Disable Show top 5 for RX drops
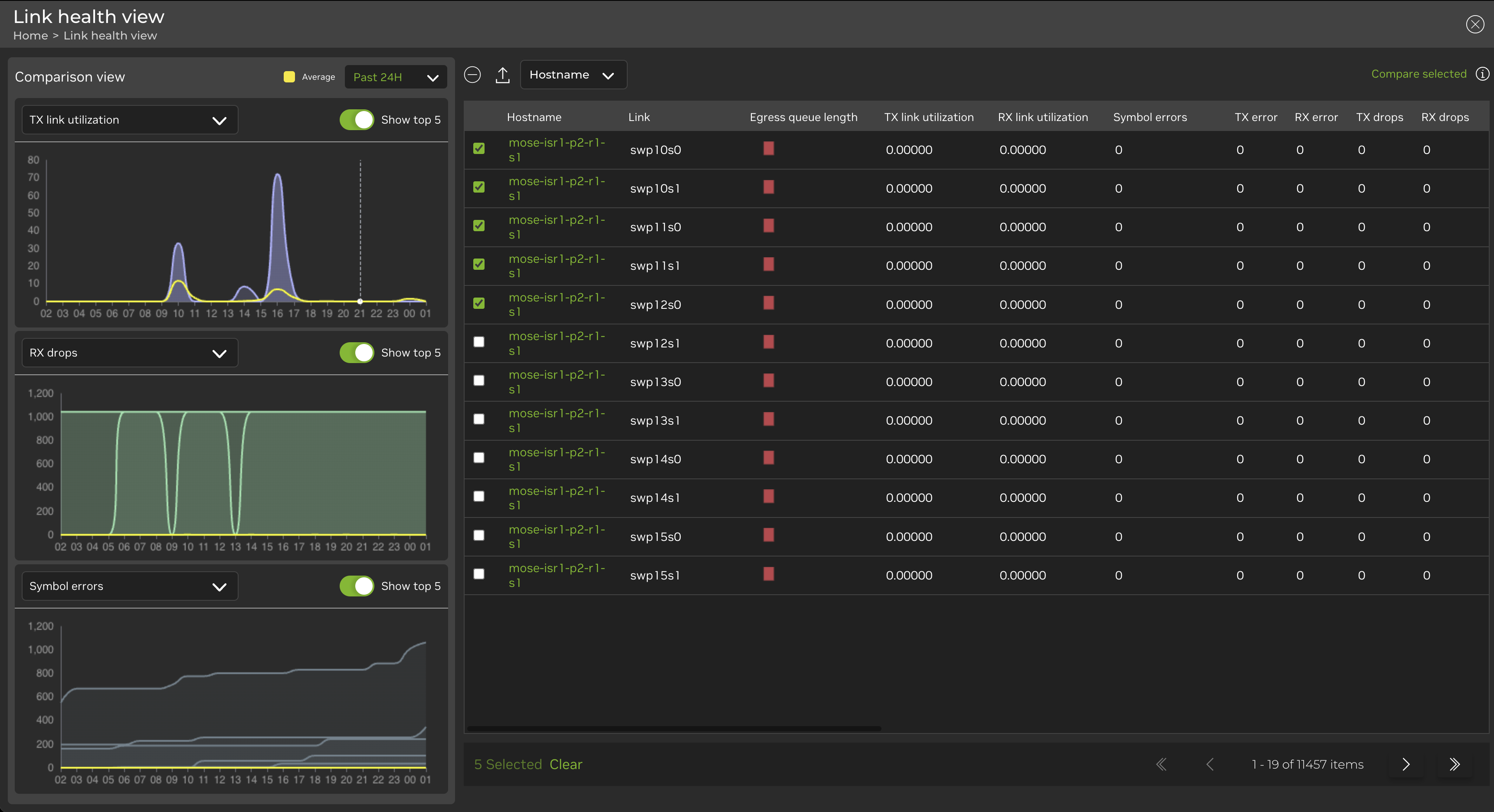1494x812 pixels. pos(357,353)
